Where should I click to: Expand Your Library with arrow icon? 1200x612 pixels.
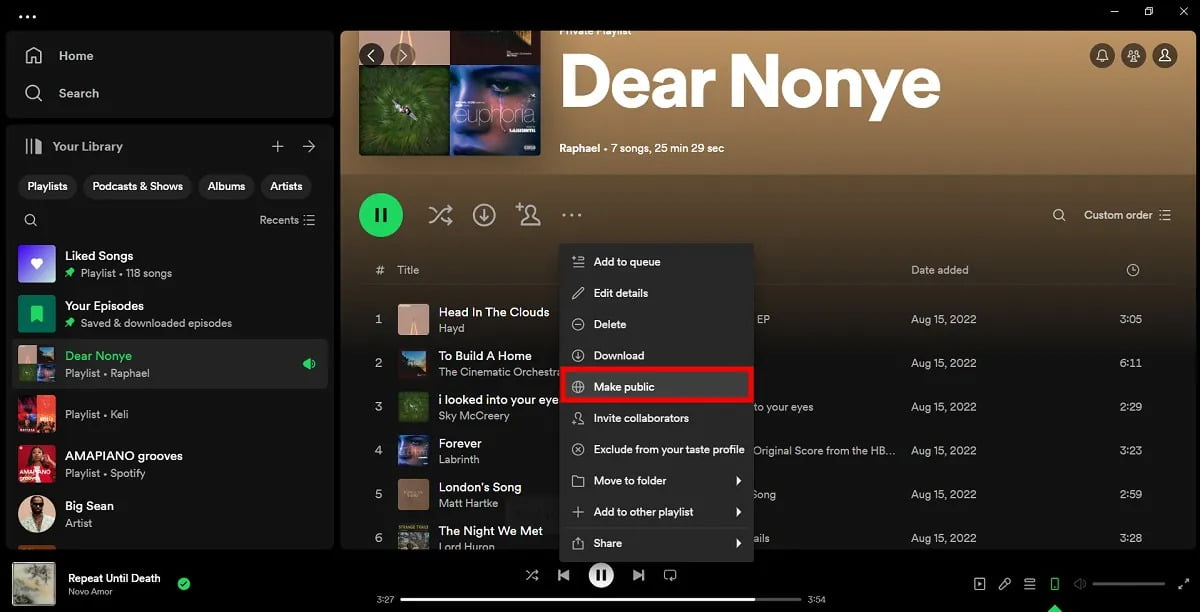point(309,146)
